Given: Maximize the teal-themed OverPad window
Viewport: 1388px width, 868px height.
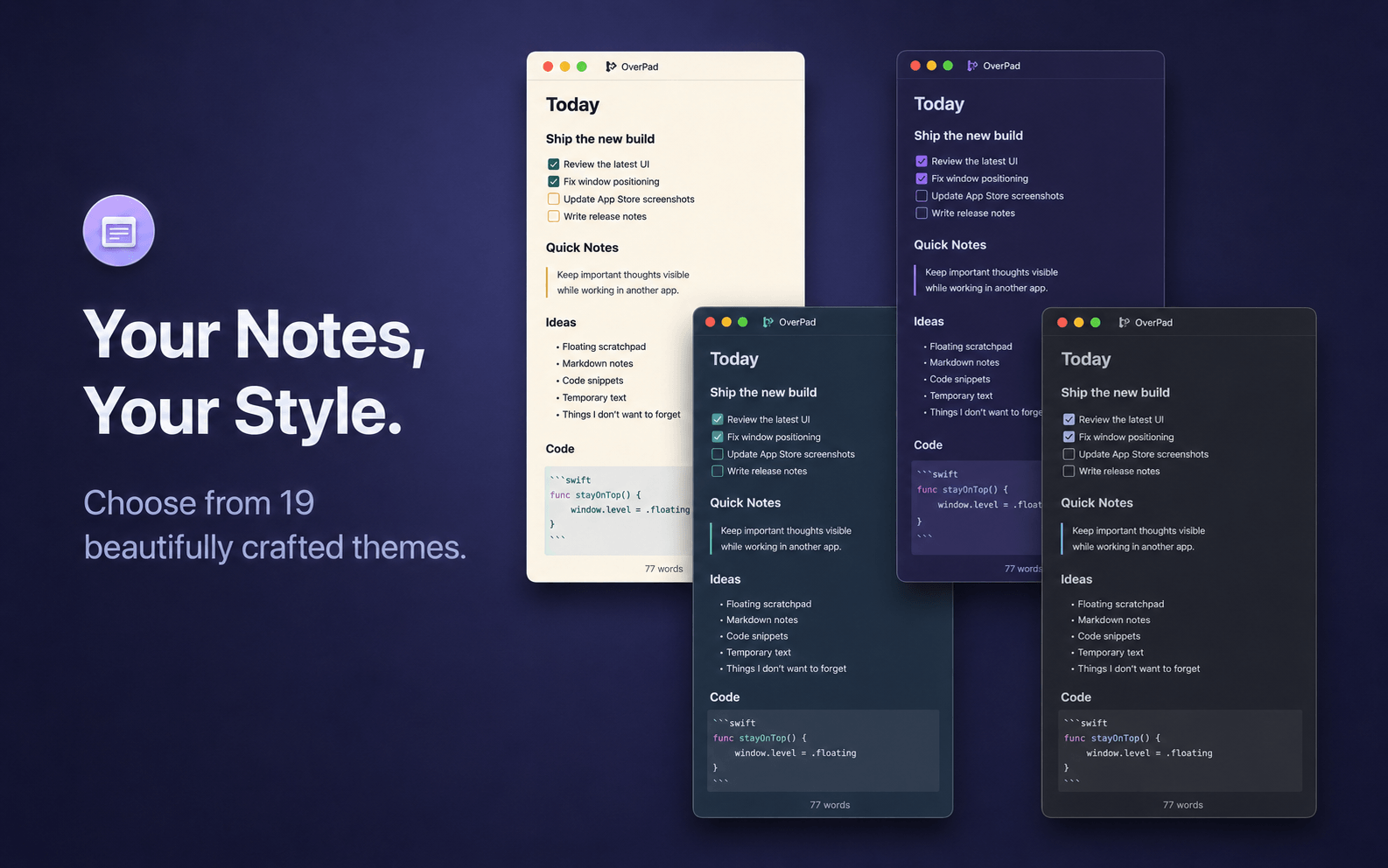Looking at the screenshot, I should (742, 322).
